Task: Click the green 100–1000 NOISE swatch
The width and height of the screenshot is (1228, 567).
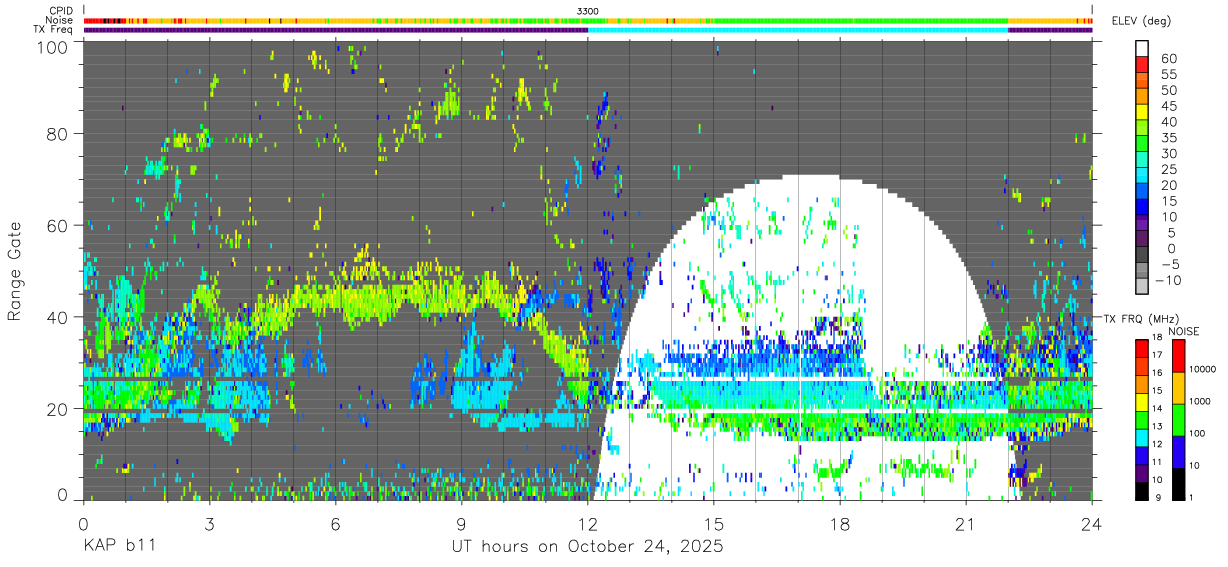Action: [x=1178, y=420]
